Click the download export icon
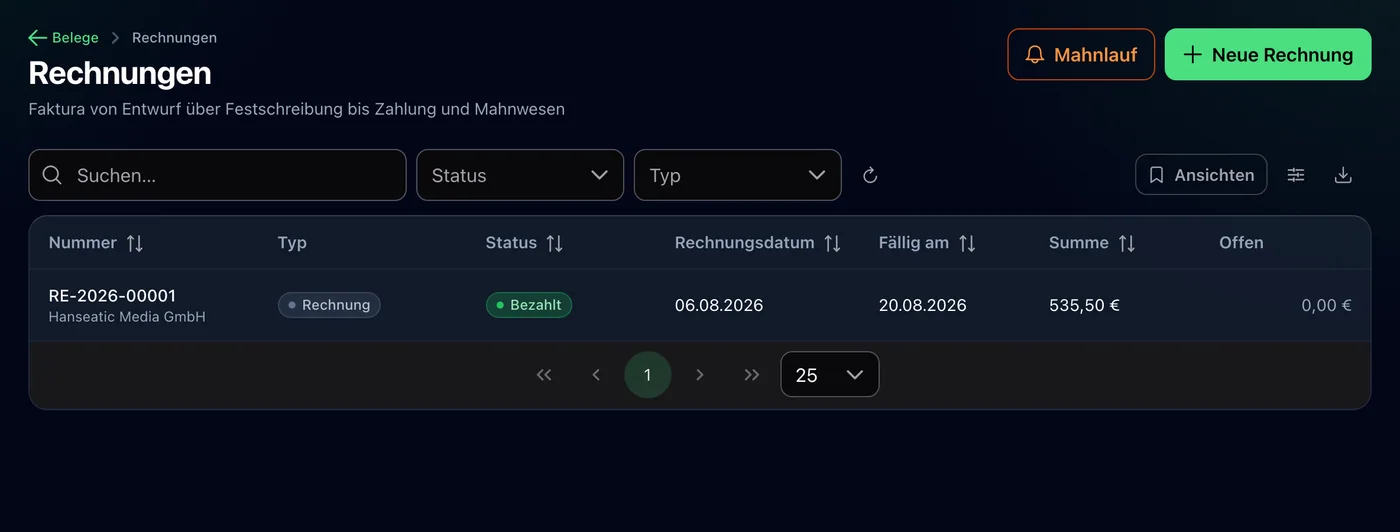The image size is (1400, 532). tap(1343, 175)
